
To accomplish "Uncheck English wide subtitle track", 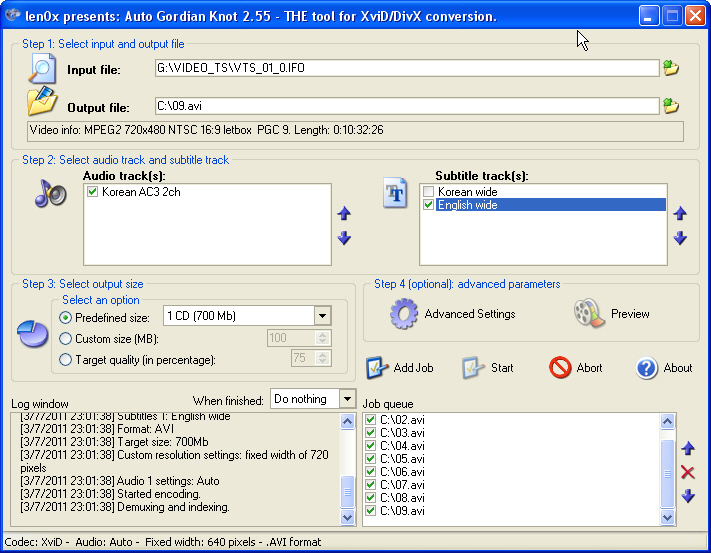I will pyautogui.click(x=428, y=205).
